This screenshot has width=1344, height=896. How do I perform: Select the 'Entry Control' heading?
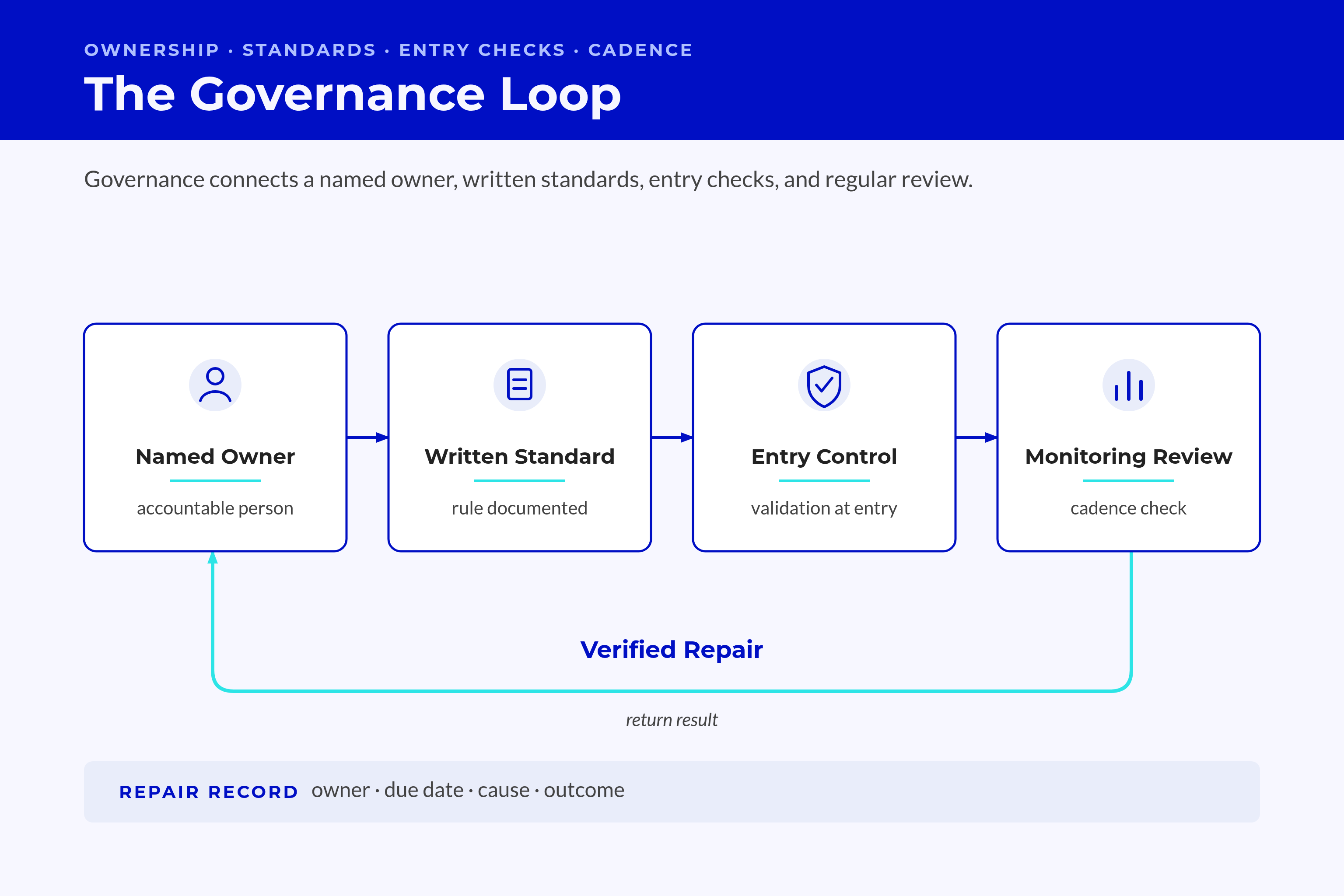[824, 457]
